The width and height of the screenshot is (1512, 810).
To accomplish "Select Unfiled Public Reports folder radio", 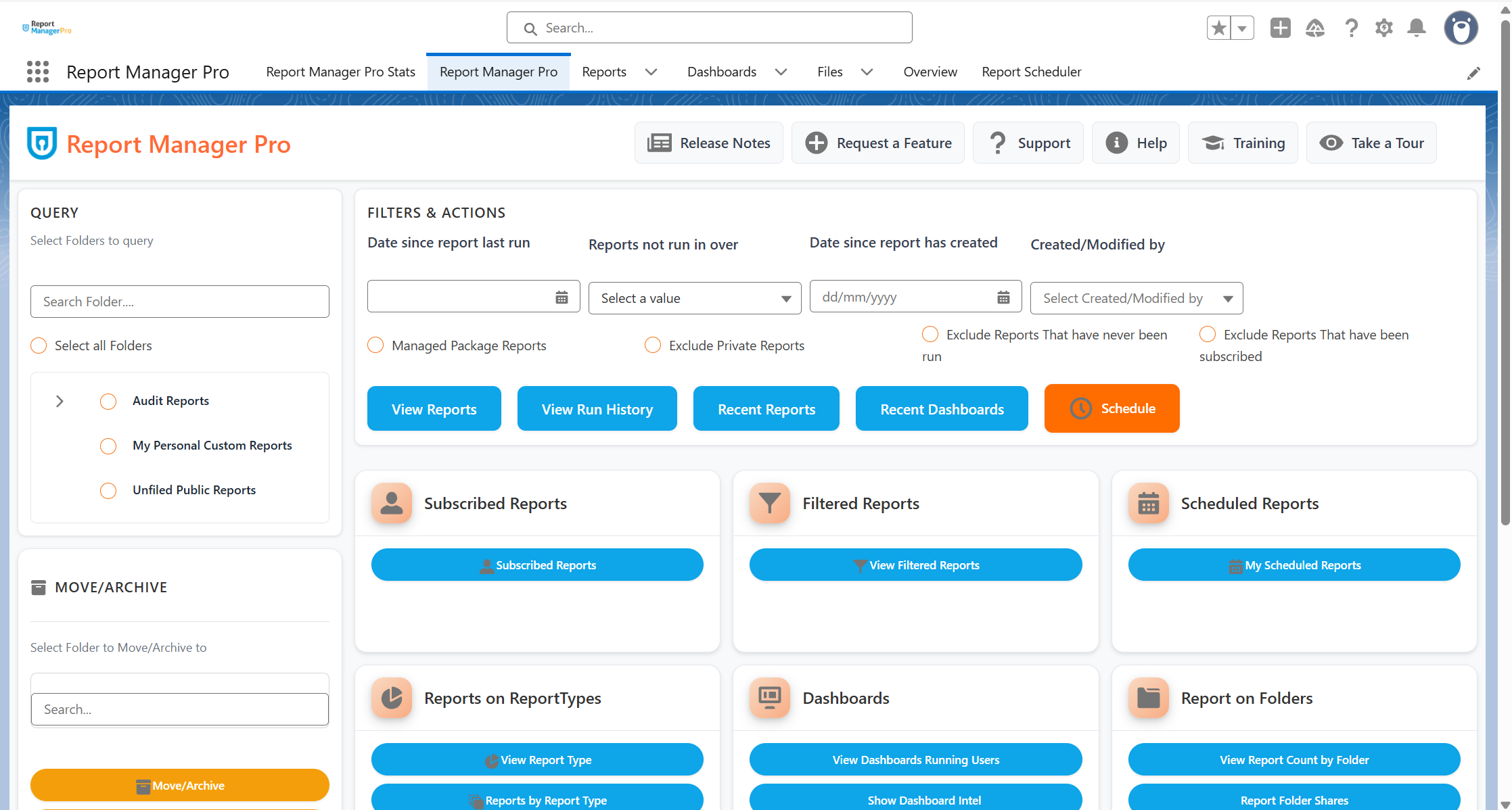I will coord(108,491).
